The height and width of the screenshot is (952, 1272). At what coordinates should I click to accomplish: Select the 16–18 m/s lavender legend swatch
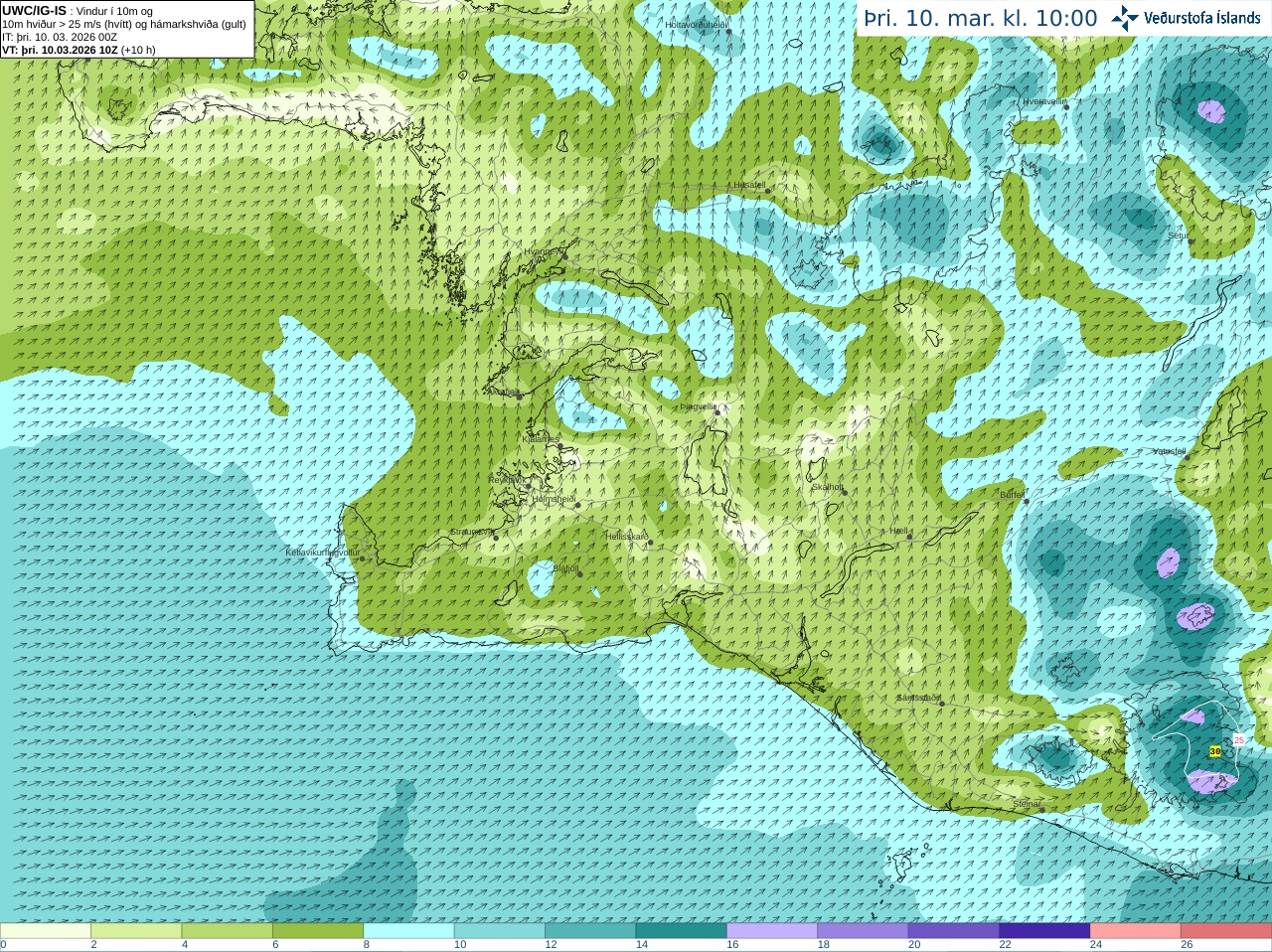click(x=772, y=931)
